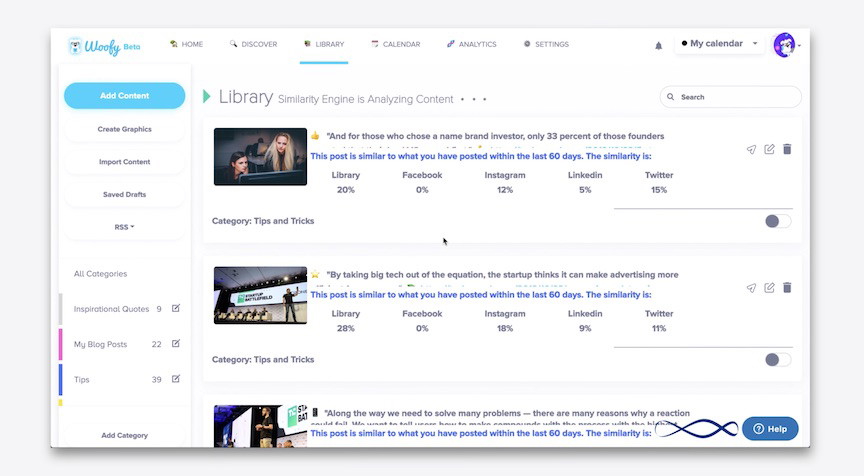Send the 'big tech' startup post
Screen dimensions: 864x476
click(x=751, y=288)
